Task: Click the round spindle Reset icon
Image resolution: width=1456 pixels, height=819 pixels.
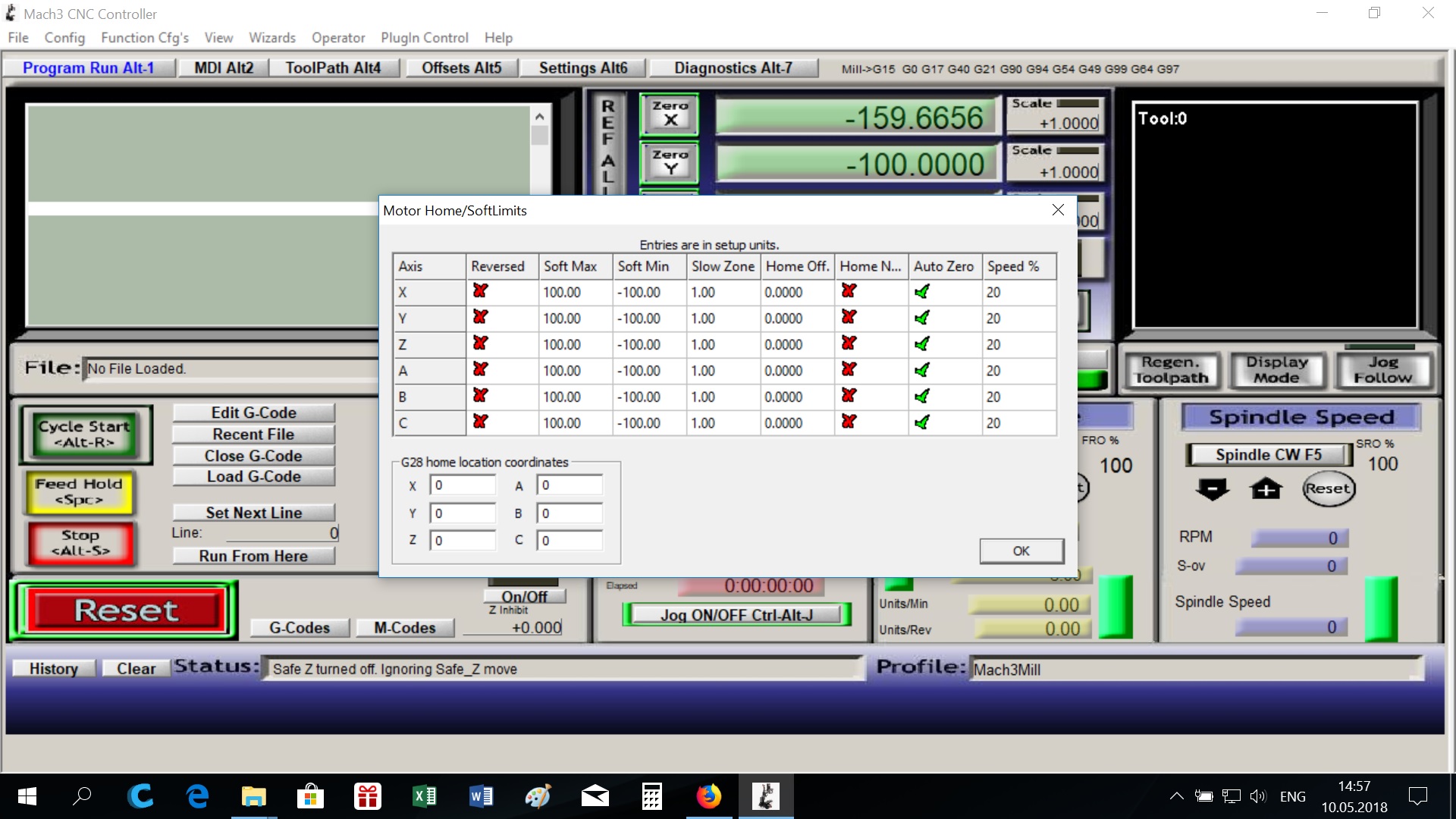Action: click(1328, 489)
